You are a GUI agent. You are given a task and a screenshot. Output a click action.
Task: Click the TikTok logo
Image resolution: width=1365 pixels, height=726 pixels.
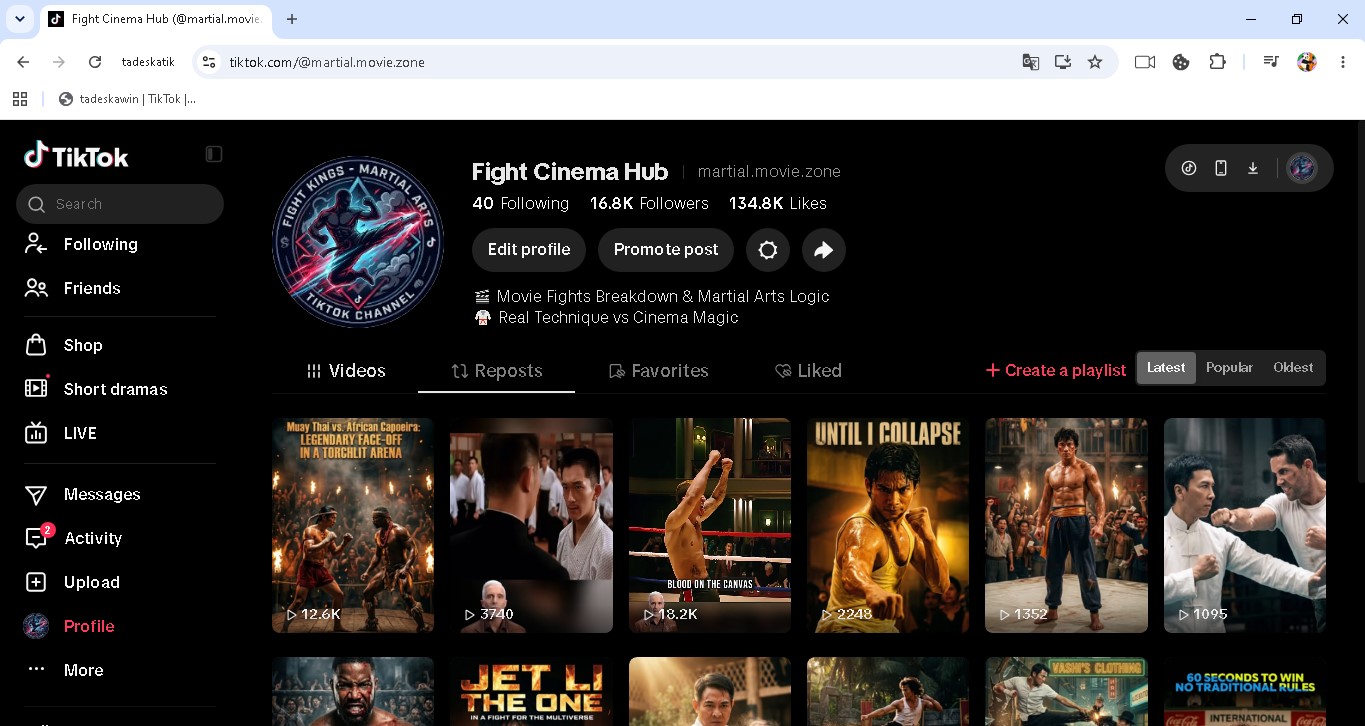tap(76, 155)
